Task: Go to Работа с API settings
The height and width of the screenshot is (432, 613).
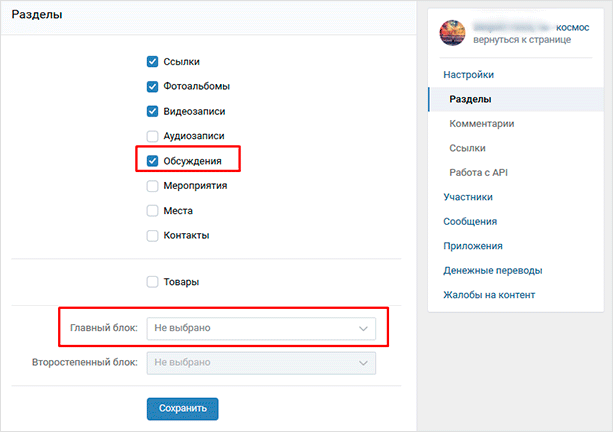Action: pos(479,173)
